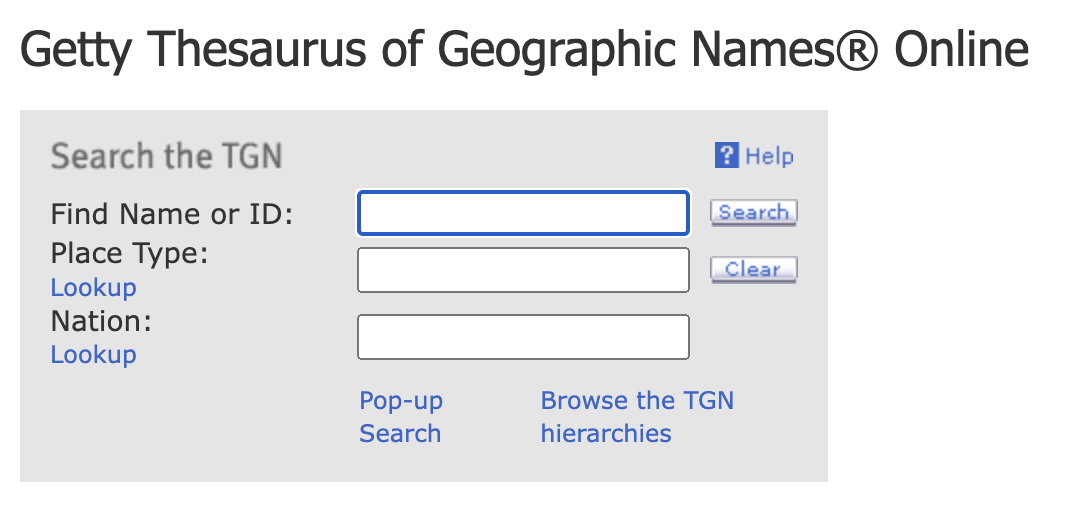Open the Help link text
Screen dimensions: 1068x508
(769, 156)
